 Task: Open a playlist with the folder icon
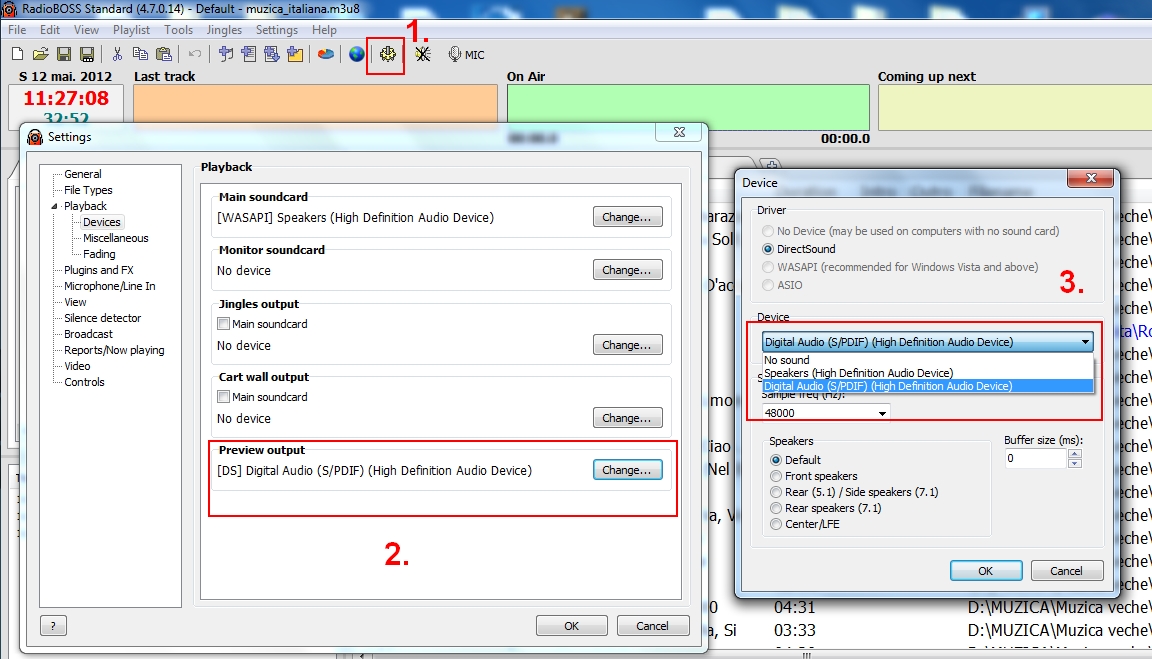[40, 54]
